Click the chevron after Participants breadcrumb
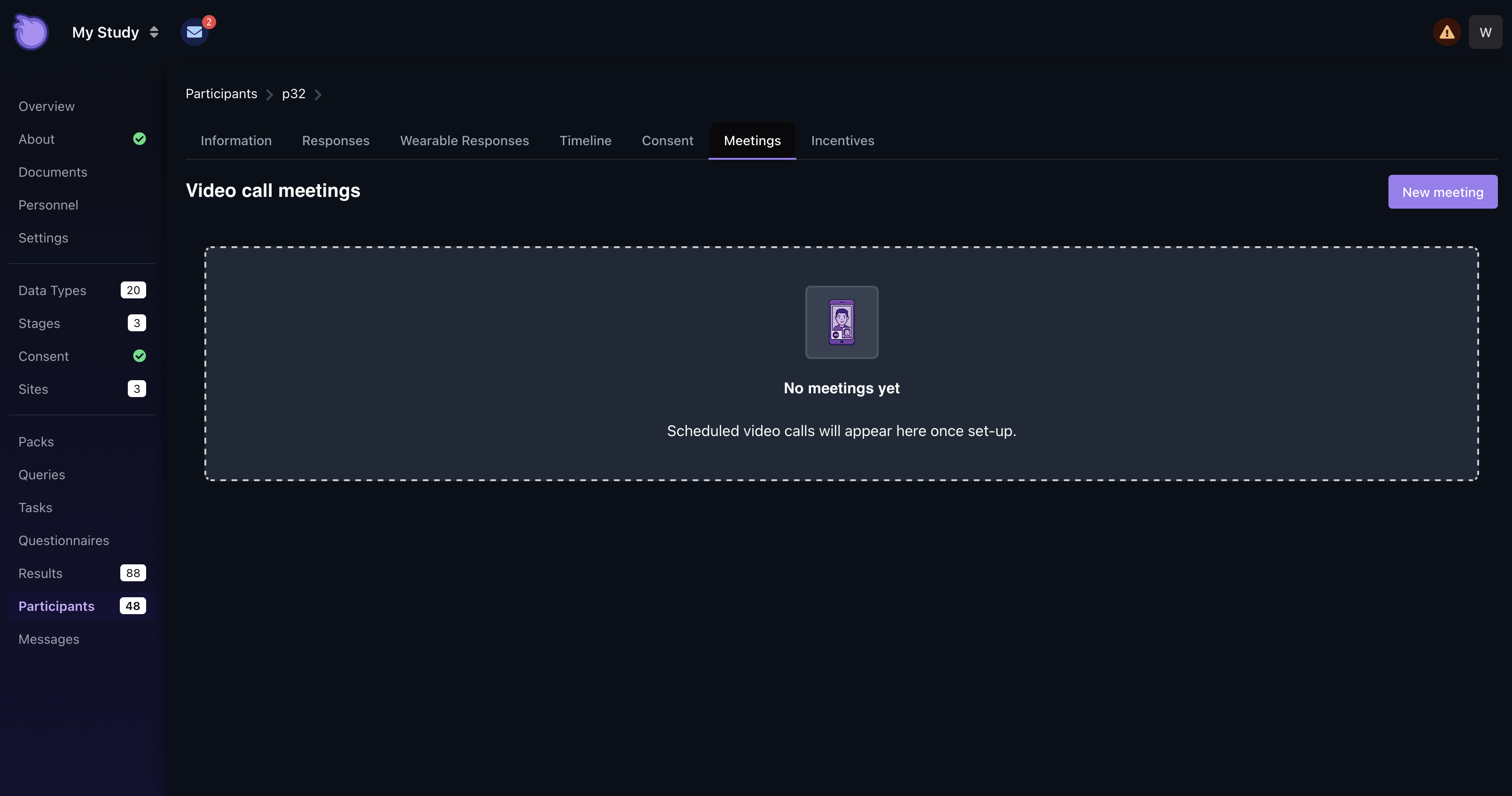 [x=269, y=94]
